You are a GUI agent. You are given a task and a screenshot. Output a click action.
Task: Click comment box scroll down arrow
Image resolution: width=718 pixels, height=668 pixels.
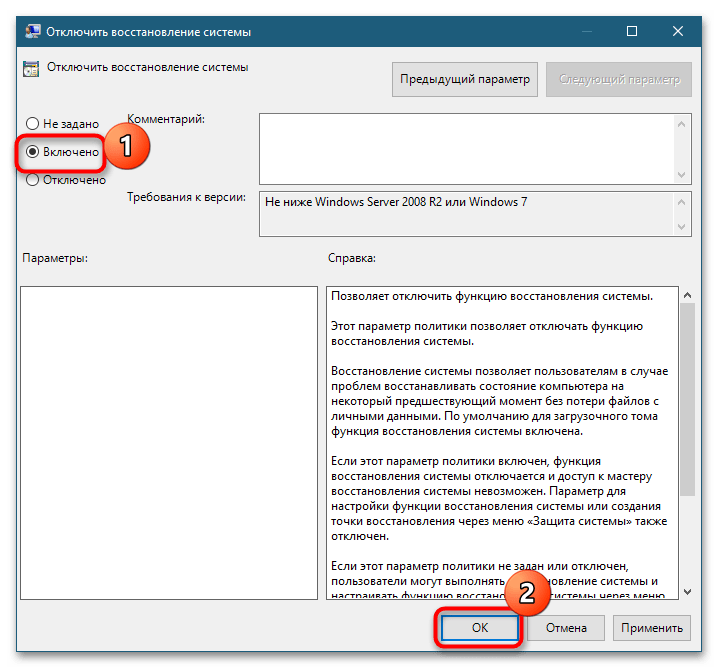[681, 175]
